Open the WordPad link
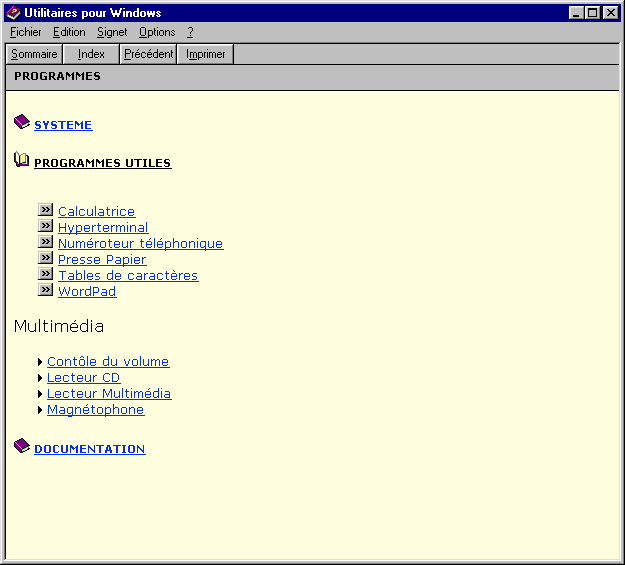The height and width of the screenshot is (565, 625). click(87, 291)
